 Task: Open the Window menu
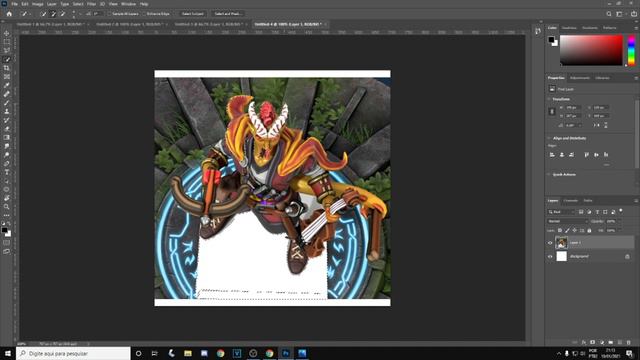pyautogui.click(x=128, y=4)
